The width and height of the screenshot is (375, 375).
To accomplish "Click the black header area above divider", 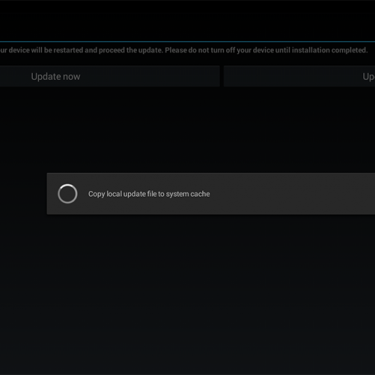I will point(187,21).
